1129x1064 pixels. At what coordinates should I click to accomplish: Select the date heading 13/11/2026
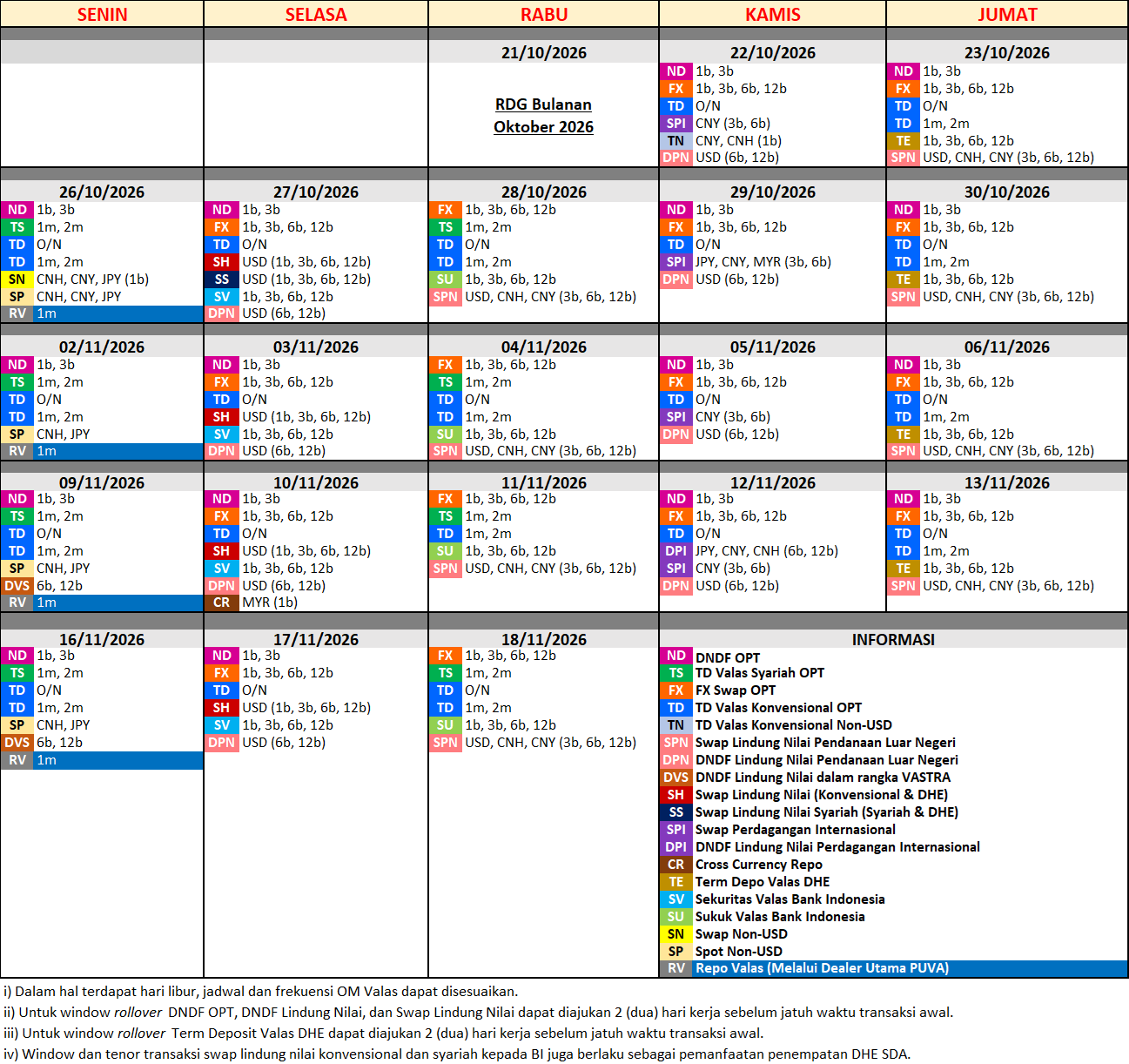[1007, 482]
